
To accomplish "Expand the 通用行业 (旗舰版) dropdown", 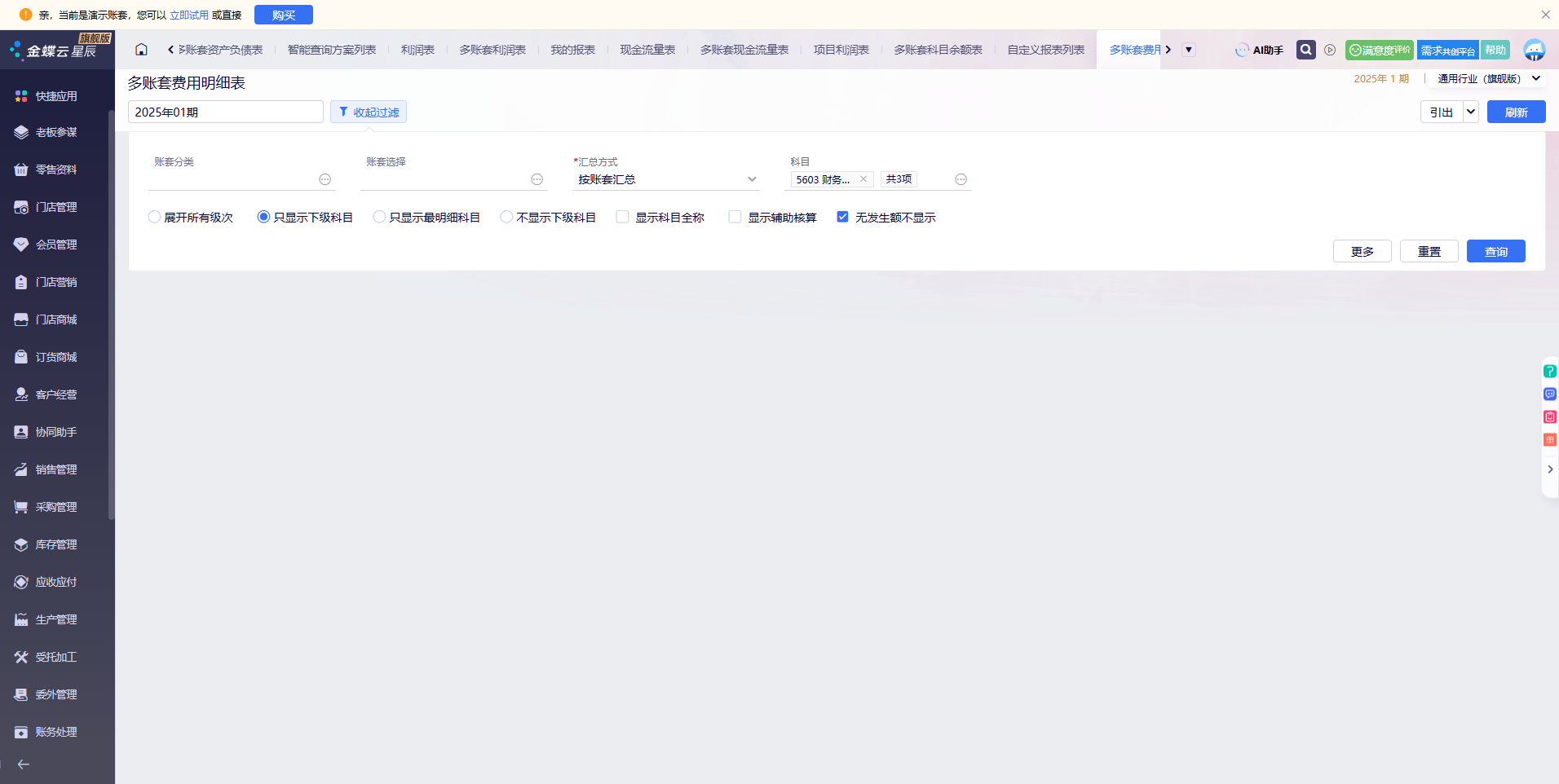I will pos(1536,79).
